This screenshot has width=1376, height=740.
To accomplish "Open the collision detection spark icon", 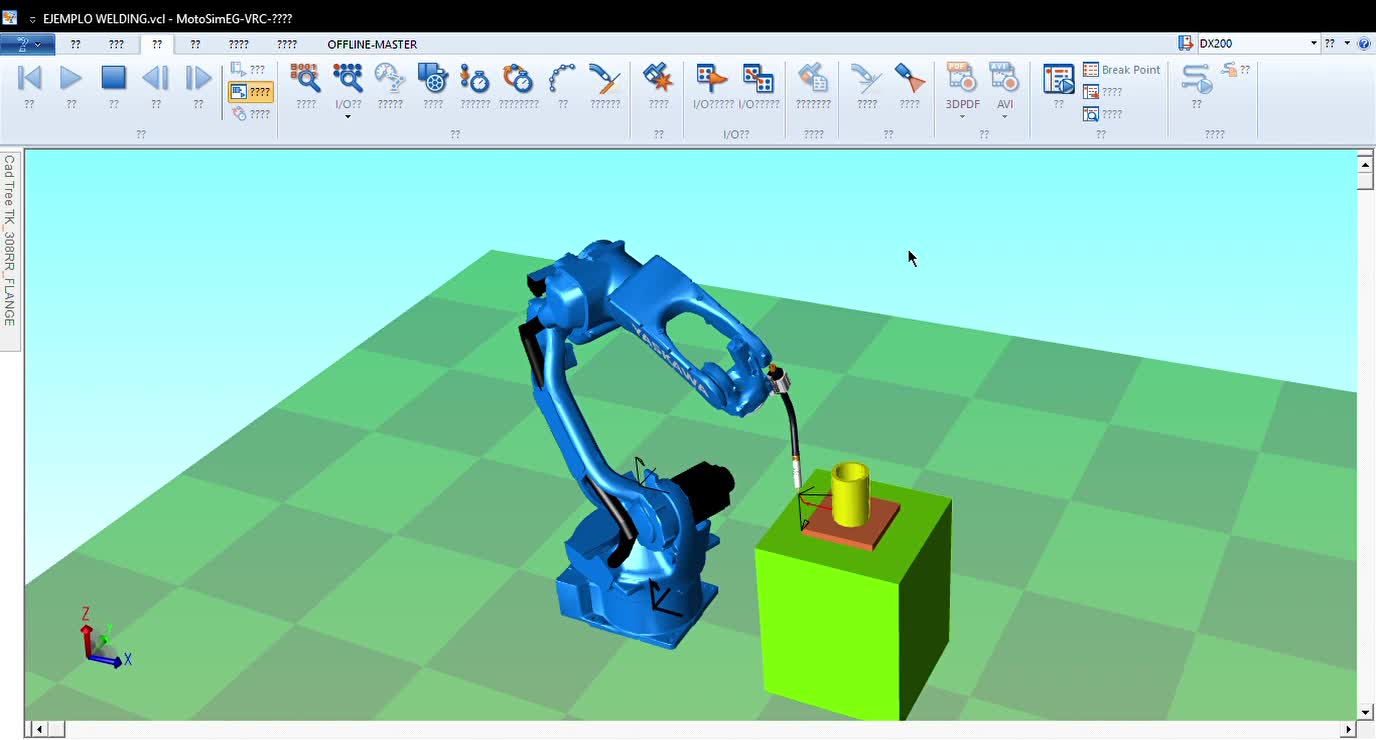I will (658, 78).
